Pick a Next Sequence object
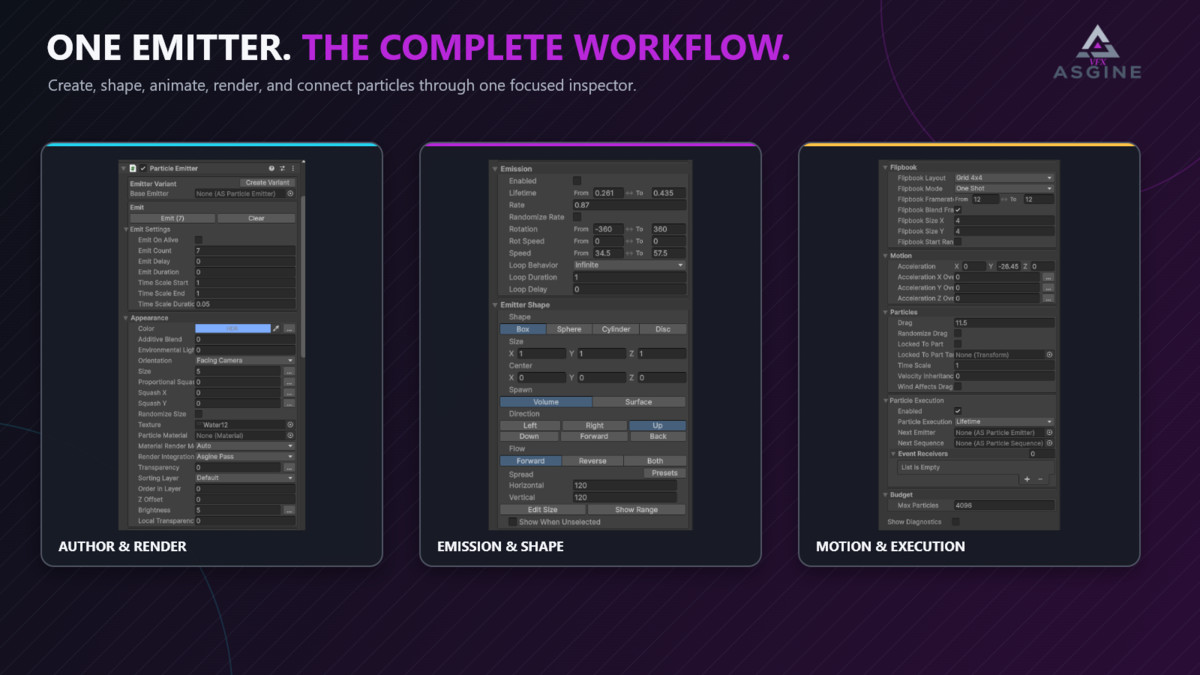This screenshot has width=1200, height=675. [x=1049, y=443]
